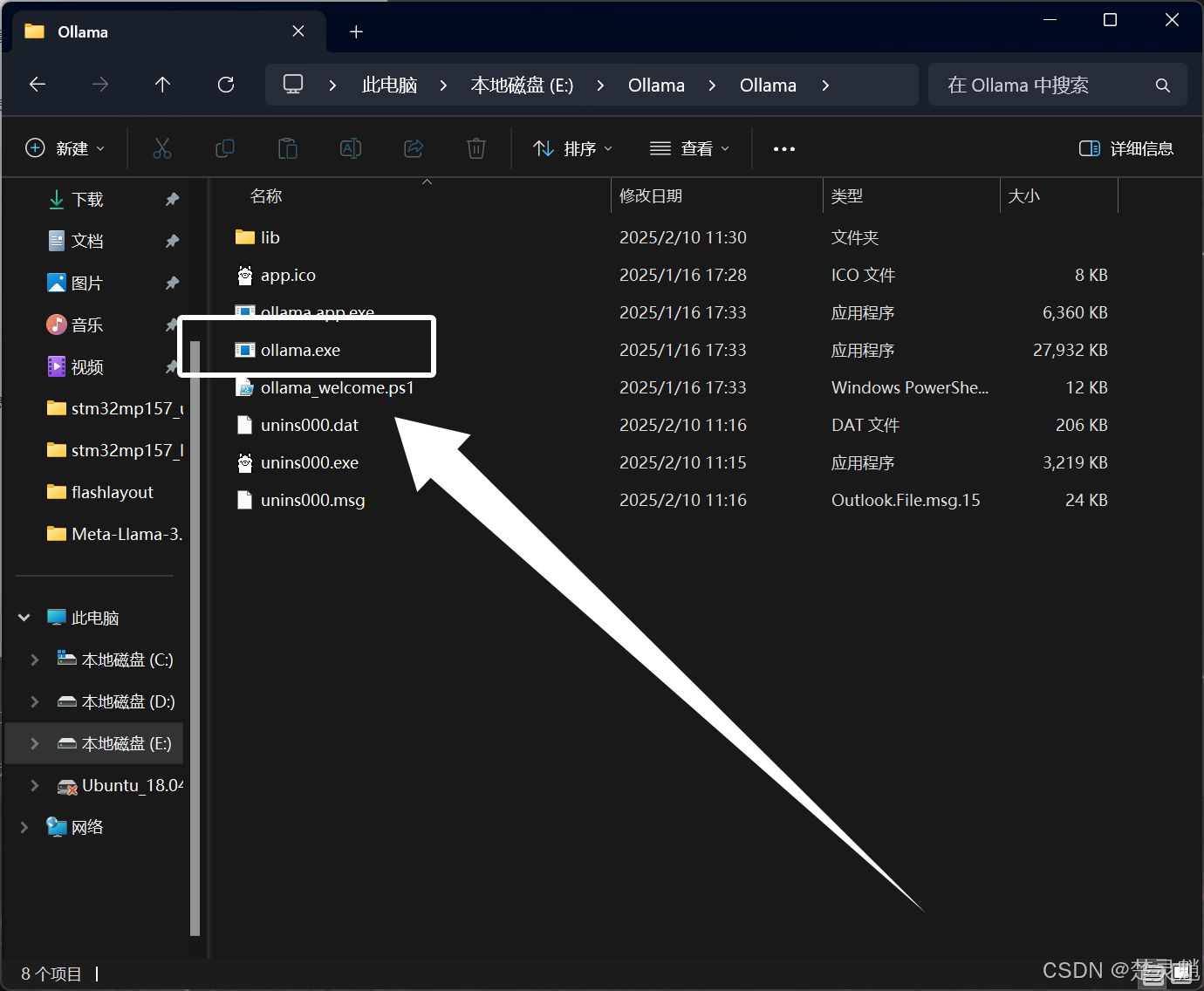Click the navigation pane vertical scrollbar
This screenshot has width=1204, height=991.
[x=195, y=637]
